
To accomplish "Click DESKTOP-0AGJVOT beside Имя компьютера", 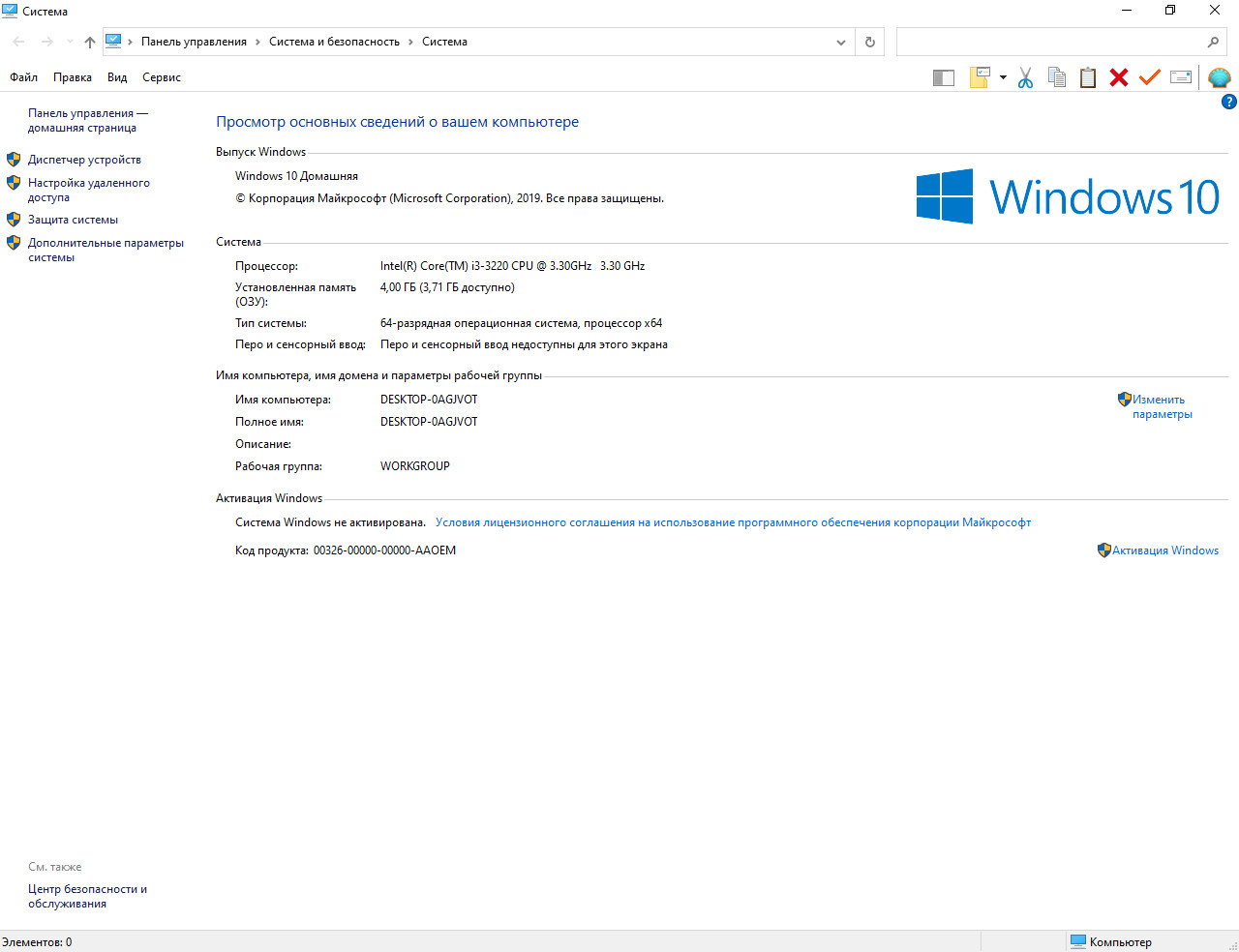I will (429, 400).
